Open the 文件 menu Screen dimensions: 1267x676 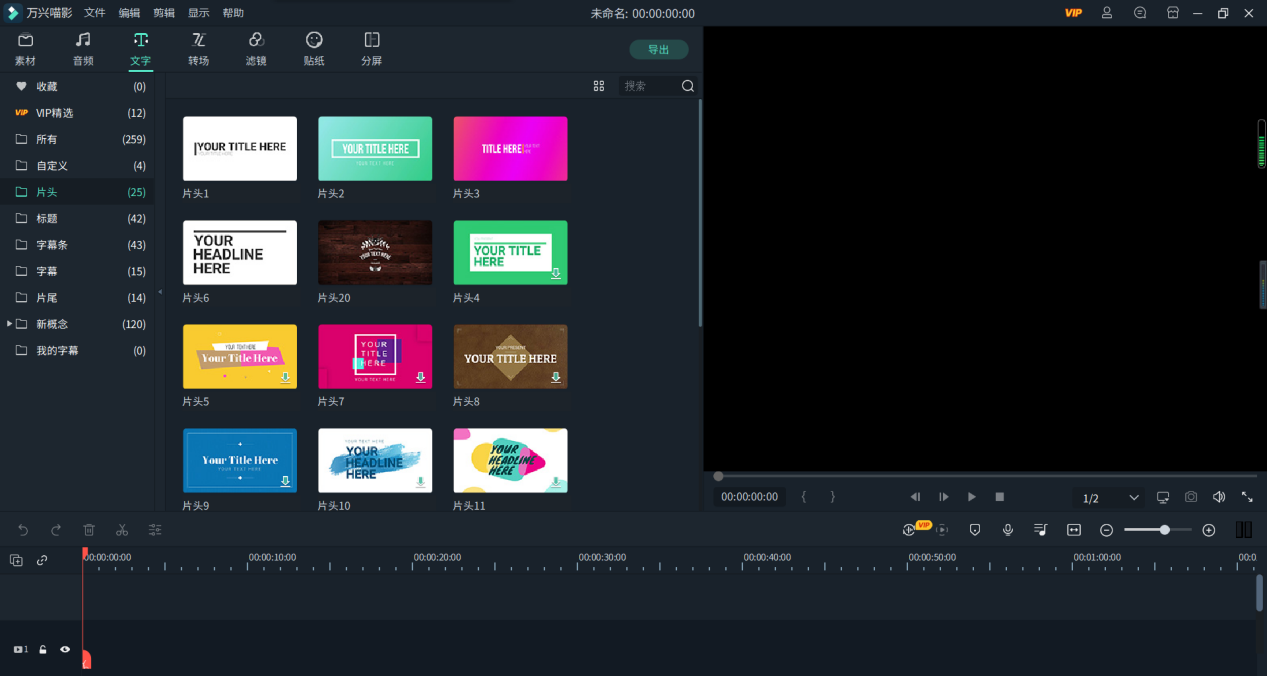[95, 13]
